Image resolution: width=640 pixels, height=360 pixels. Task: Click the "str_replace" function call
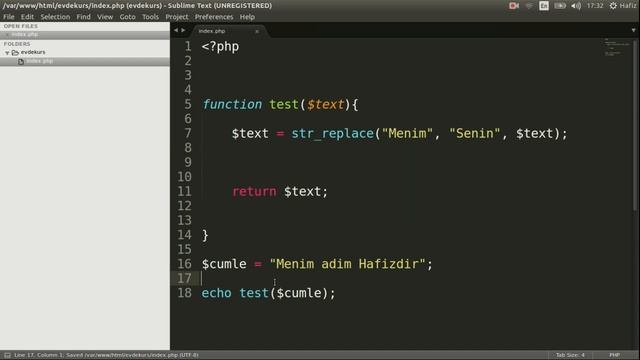332,133
